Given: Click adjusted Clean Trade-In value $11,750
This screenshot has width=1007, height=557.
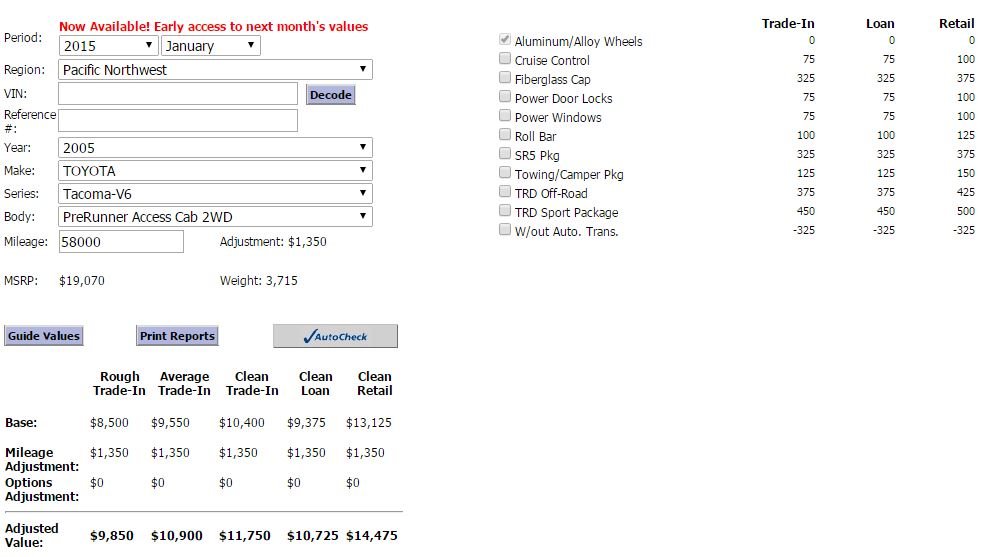Looking at the screenshot, I should pyautogui.click(x=245, y=536).
